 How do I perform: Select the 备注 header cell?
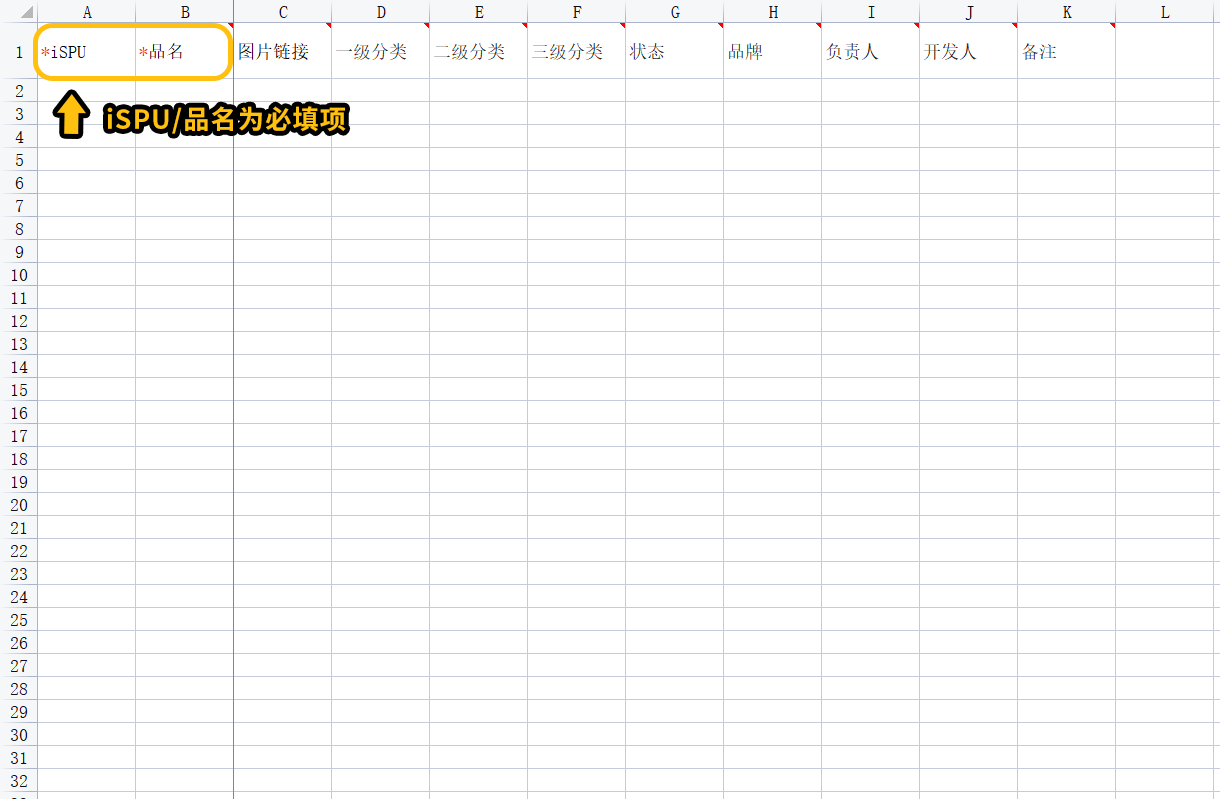click(x=1067, y=52)
